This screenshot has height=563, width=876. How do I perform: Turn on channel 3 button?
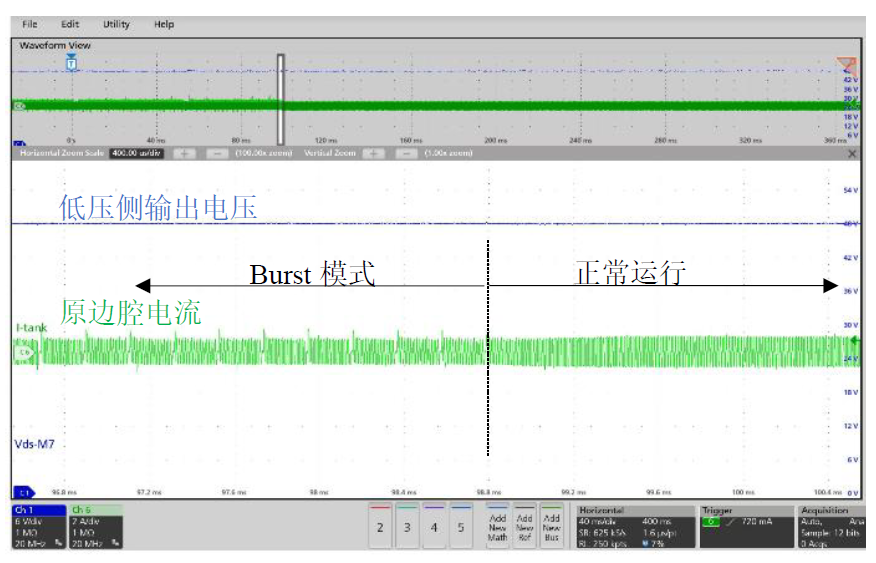407,527
